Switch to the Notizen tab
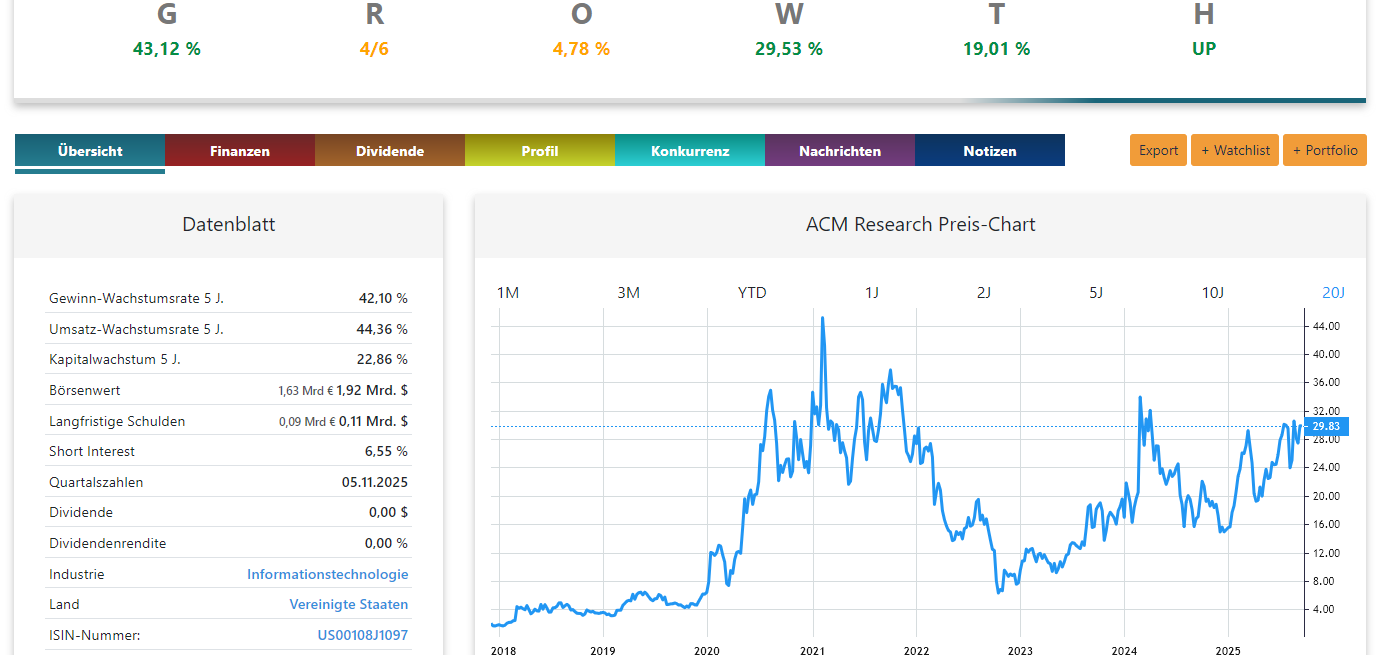 990,151
